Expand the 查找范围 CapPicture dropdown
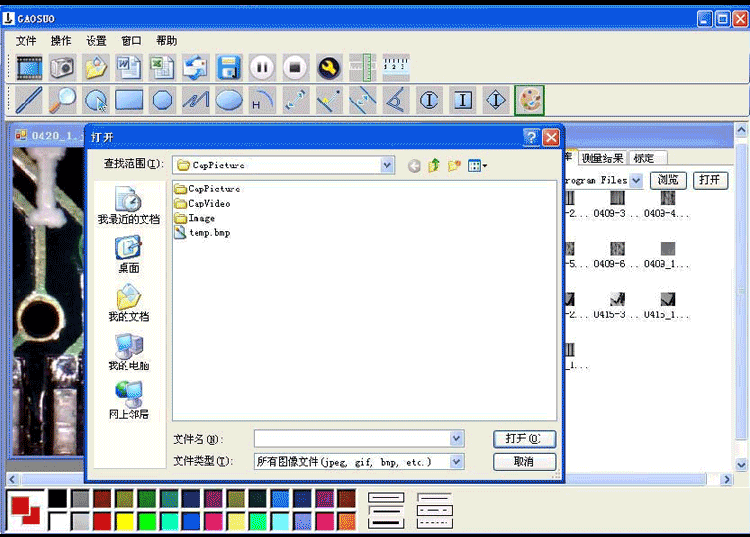Viewport: 750px width, 537px height. pos(387,165)
